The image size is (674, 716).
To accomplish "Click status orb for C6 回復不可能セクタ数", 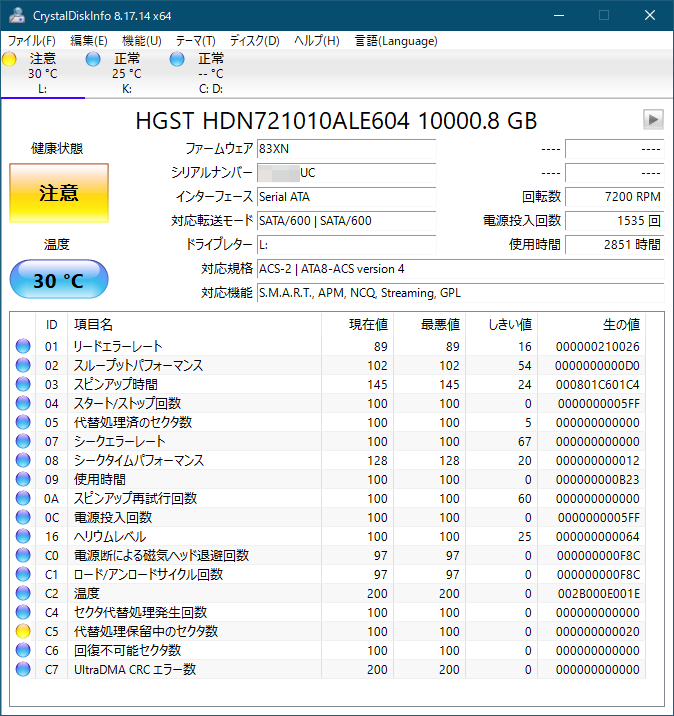I will coord(23,650).
